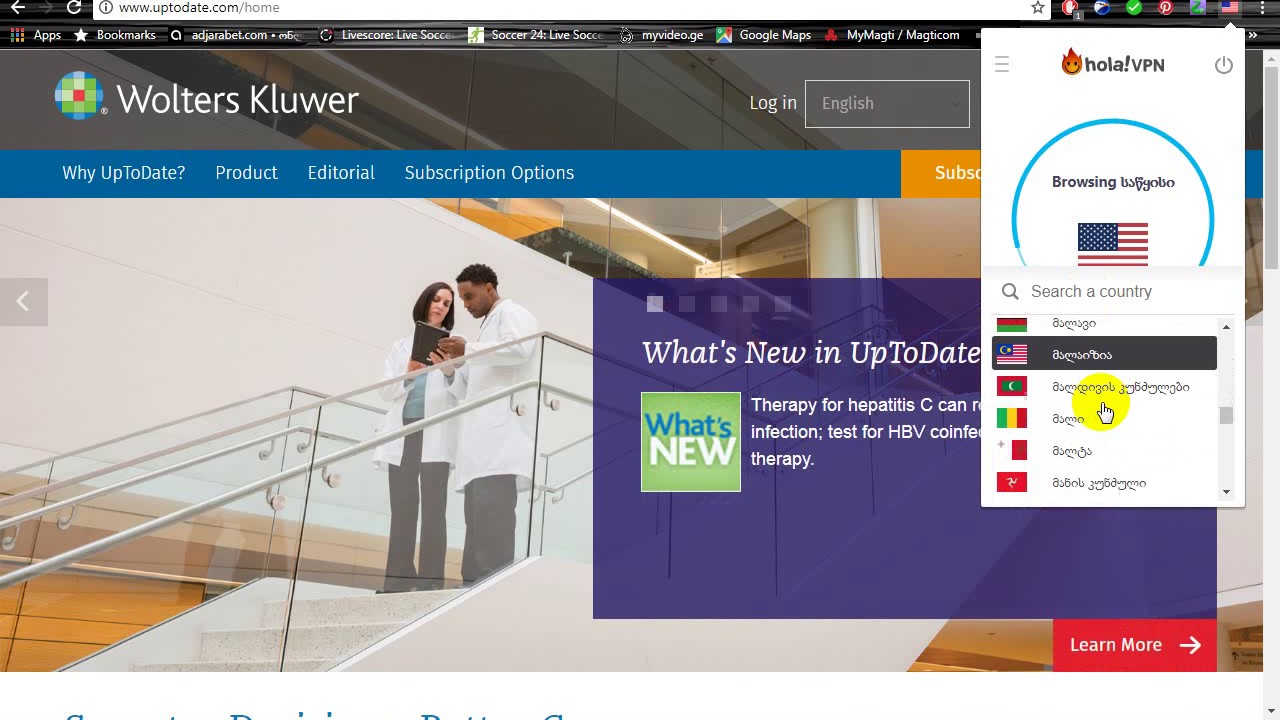The image size is (1280, 720).
Task: Open Google Maps bookmark
Action: click(764, 35)
